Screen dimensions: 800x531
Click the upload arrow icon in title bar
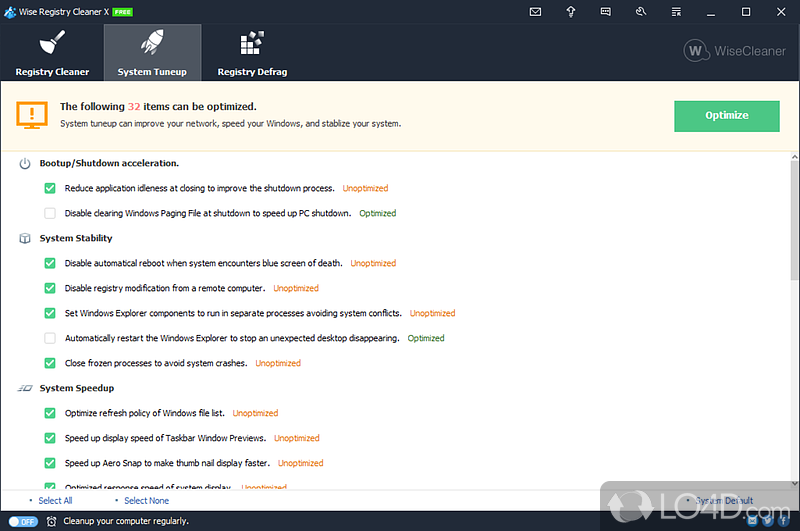click(570, 12)
